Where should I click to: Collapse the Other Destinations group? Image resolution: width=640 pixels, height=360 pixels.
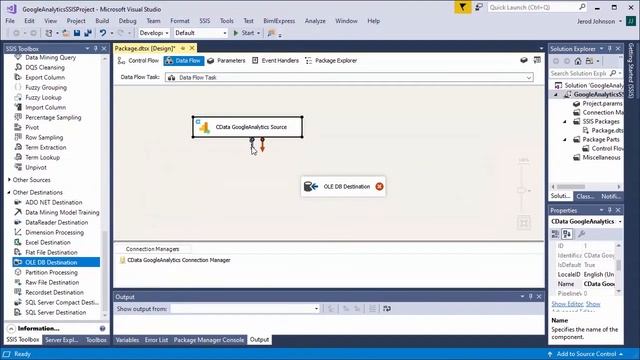pos(9,192)
